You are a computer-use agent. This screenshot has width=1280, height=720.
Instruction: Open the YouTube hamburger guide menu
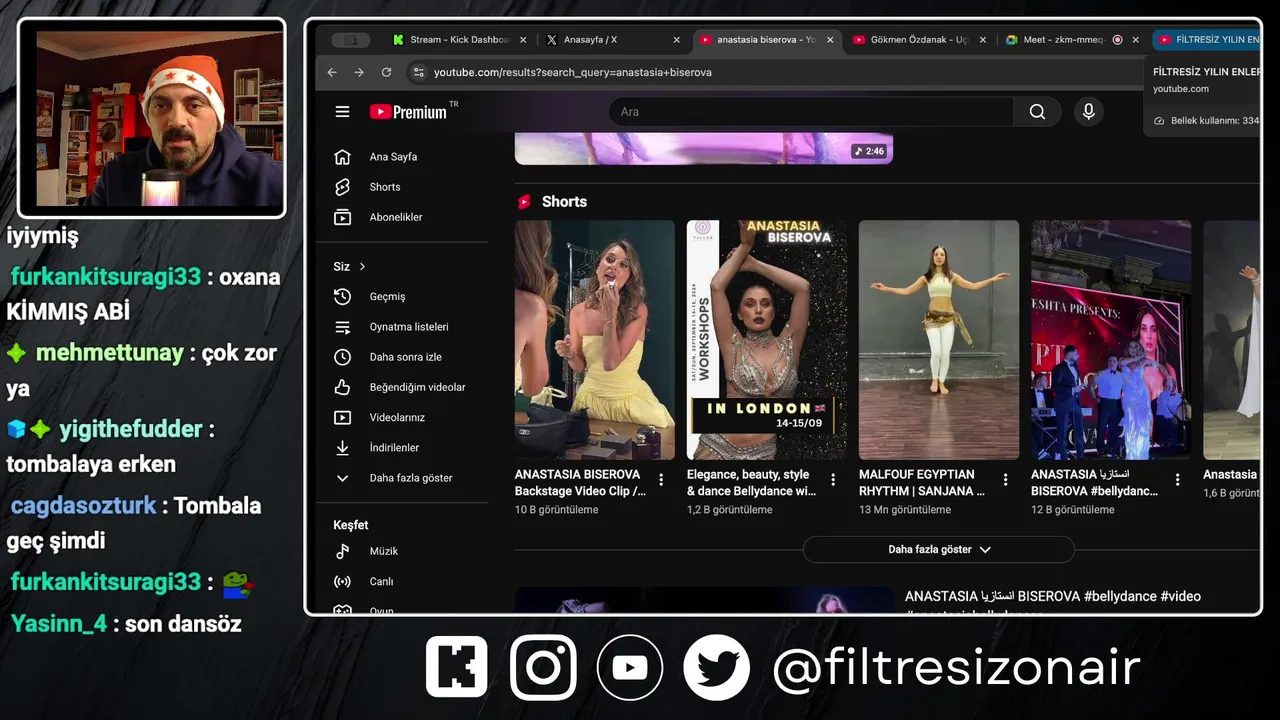[x=342, y=112]
